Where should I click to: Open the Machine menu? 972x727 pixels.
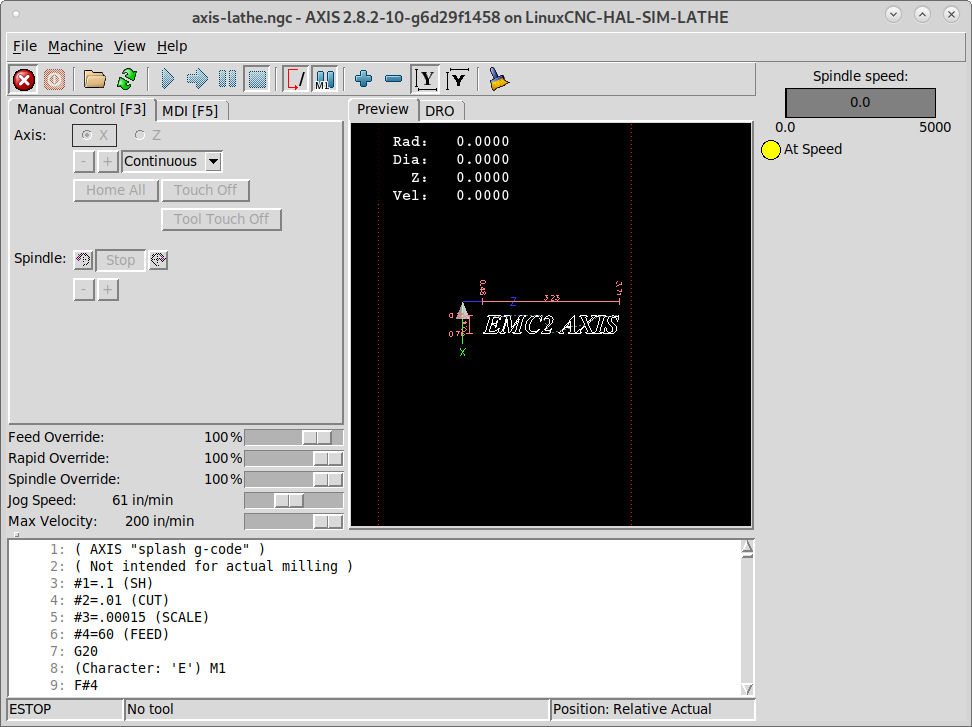76,46
